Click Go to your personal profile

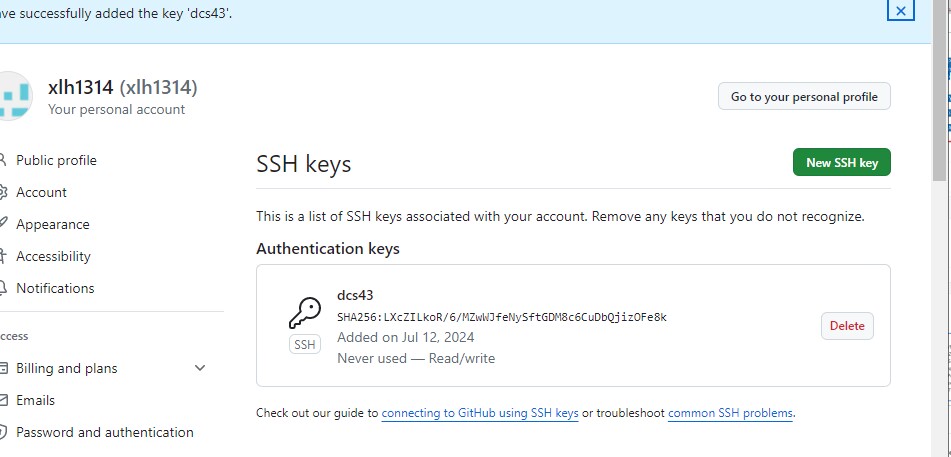(x=804, y=97)
